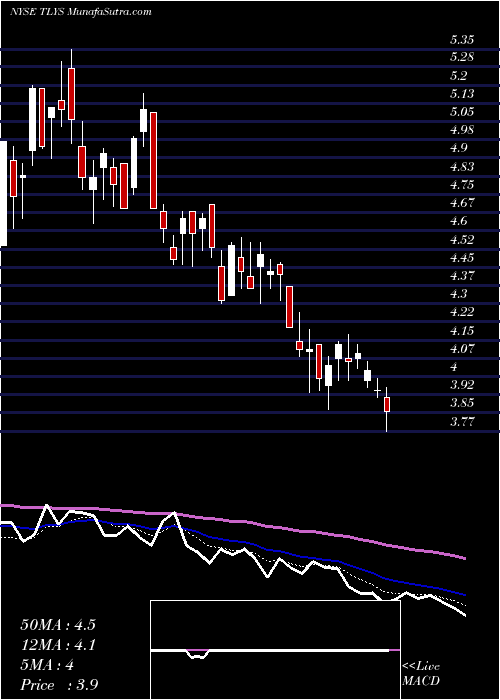Click the 4.15 price axis label
The width and height of the screenshot is (500, 700).
[x=462, y=331]
